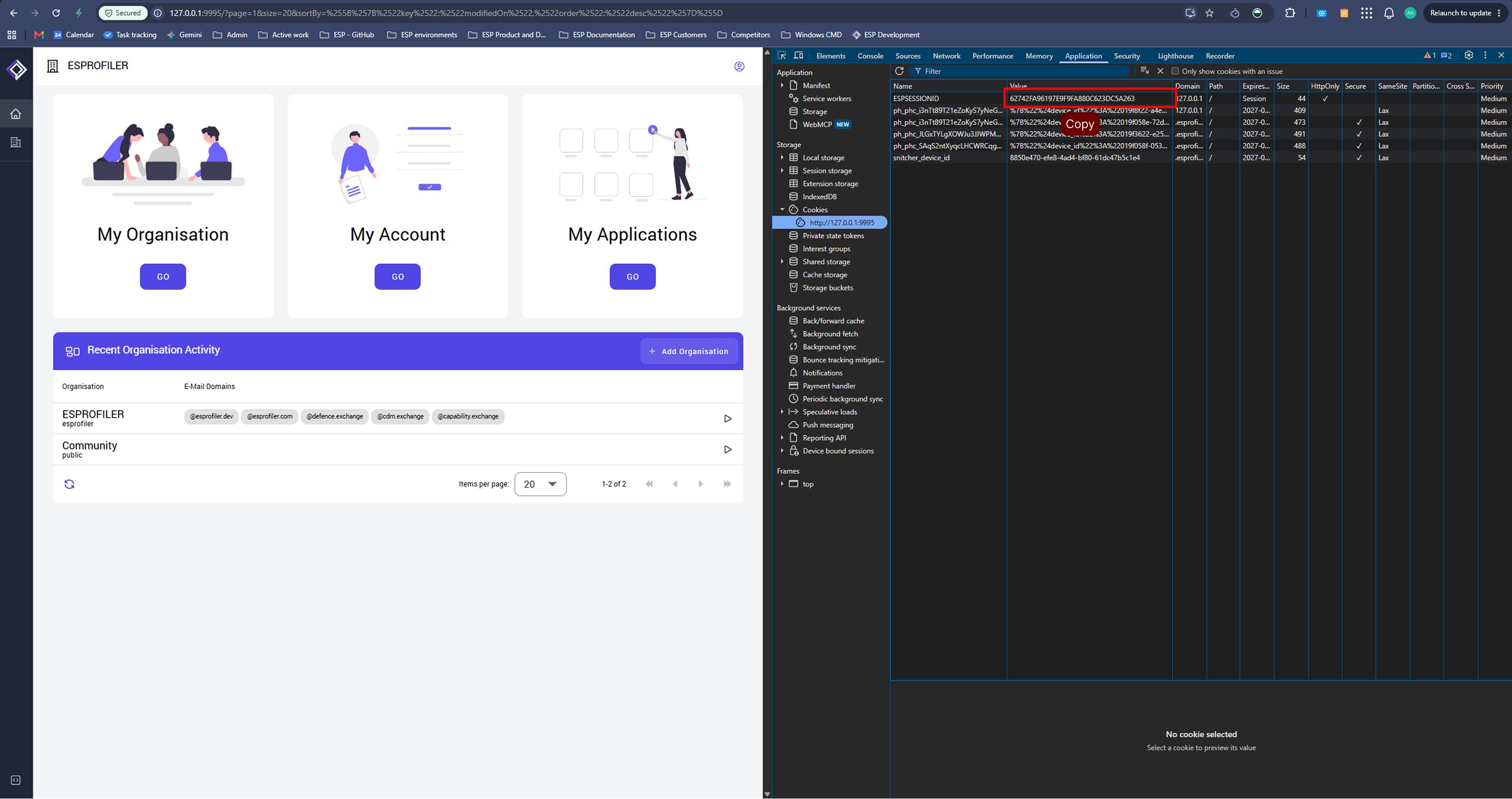
Task: Click the collapse sidebar icon at bottom left
Action: (x=16, y=780)
